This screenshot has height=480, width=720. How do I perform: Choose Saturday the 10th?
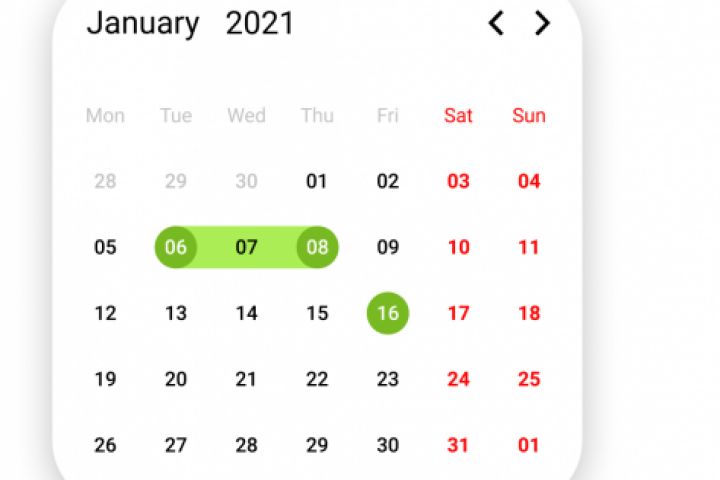point(458,247)
